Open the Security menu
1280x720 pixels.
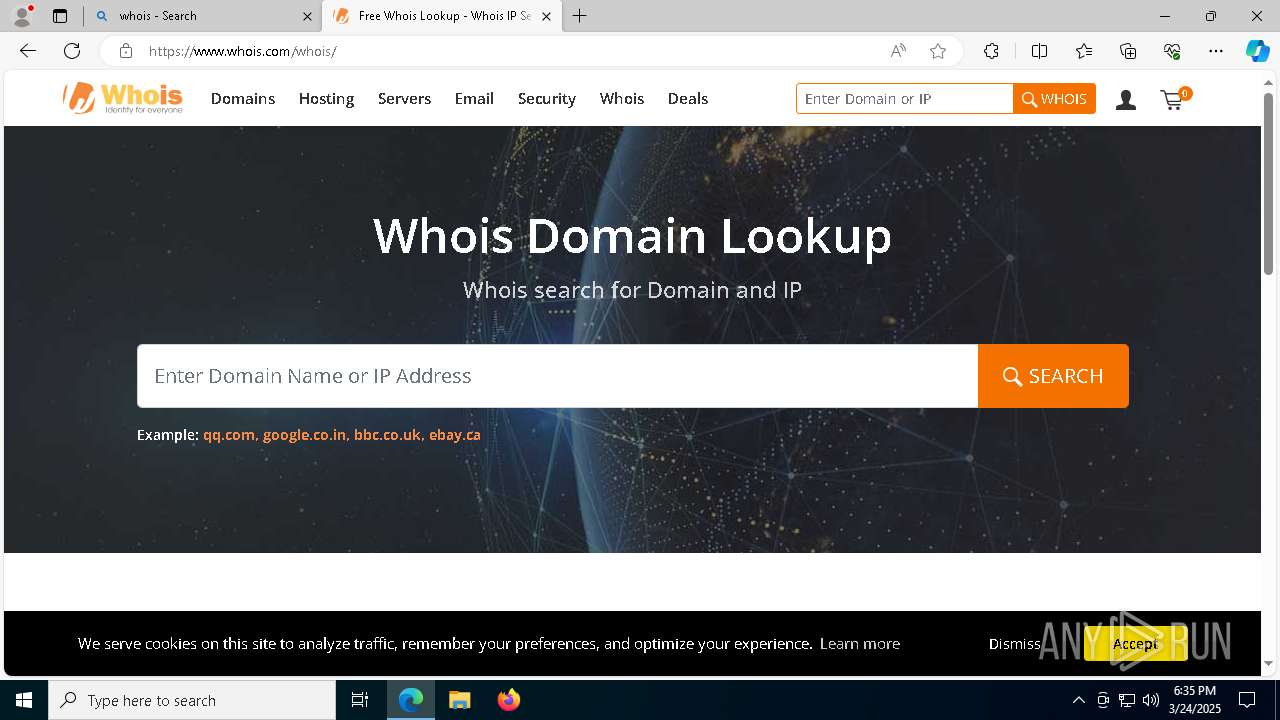pos(546,98)
